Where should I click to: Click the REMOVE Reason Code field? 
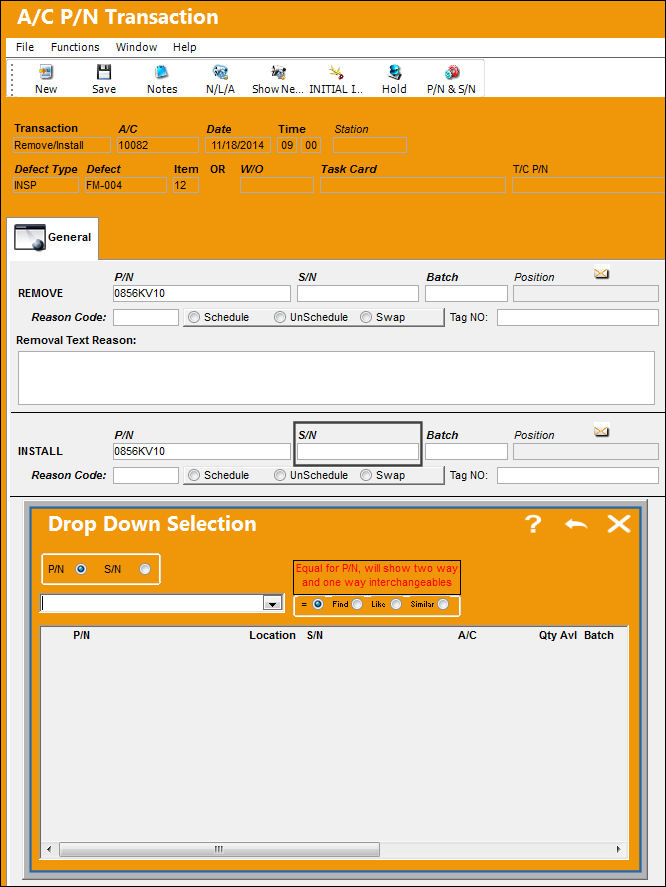pyautogui.click(x=145, y=317)
